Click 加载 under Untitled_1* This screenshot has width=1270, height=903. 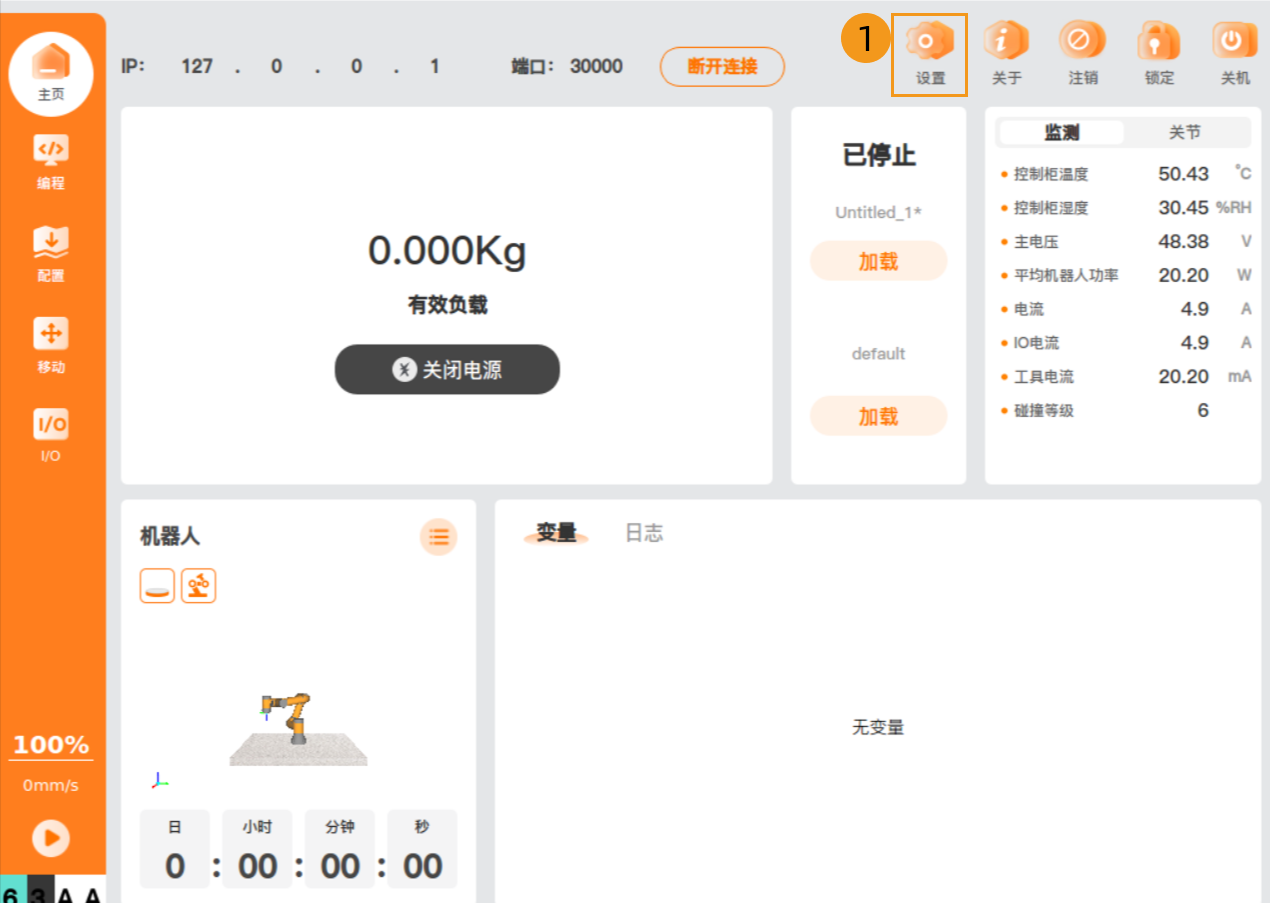[878, 261]
